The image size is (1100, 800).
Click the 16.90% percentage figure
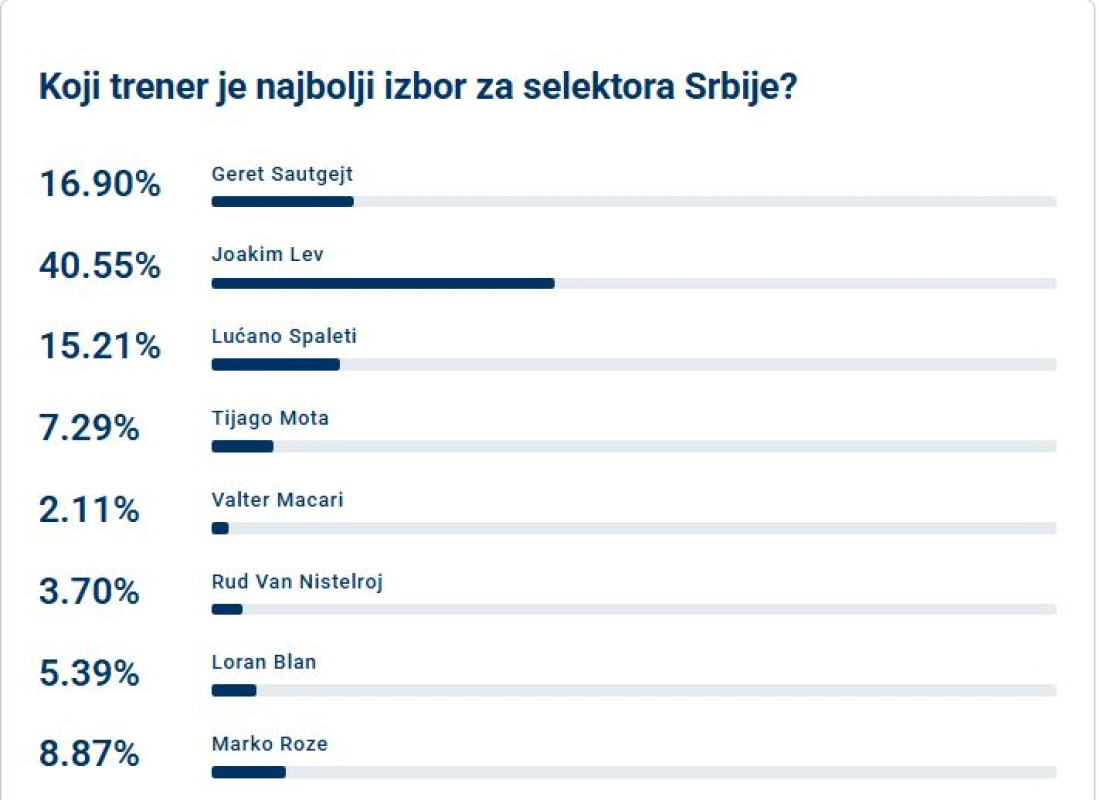tap(100, 184)
